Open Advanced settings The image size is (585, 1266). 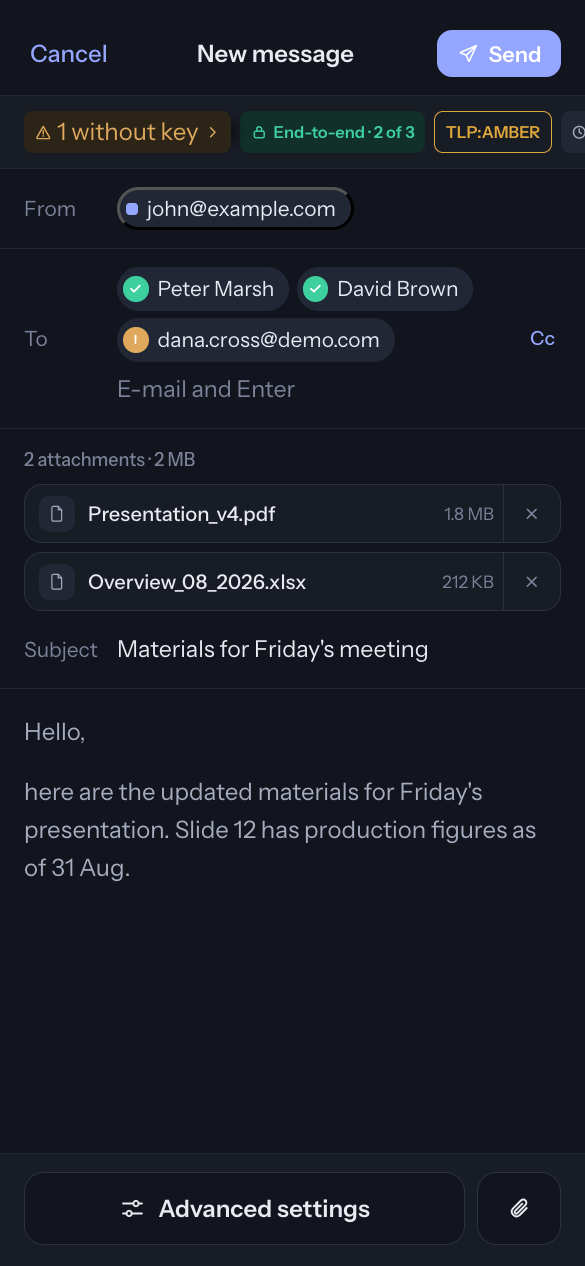[244, 1208]
